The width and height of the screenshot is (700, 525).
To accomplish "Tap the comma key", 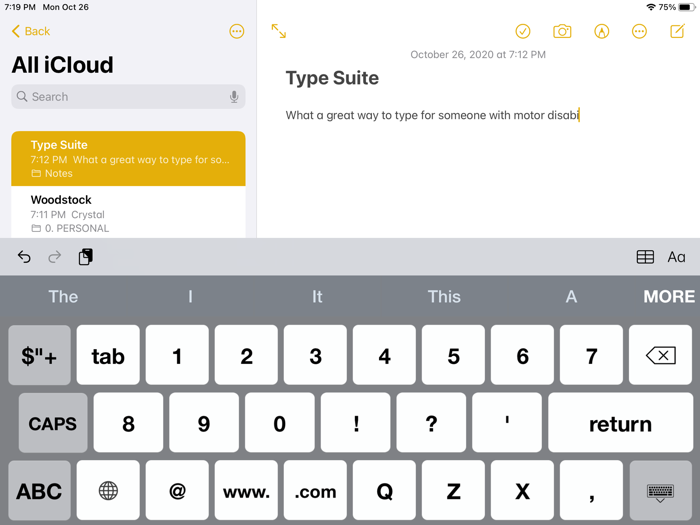I will (591, 491).
